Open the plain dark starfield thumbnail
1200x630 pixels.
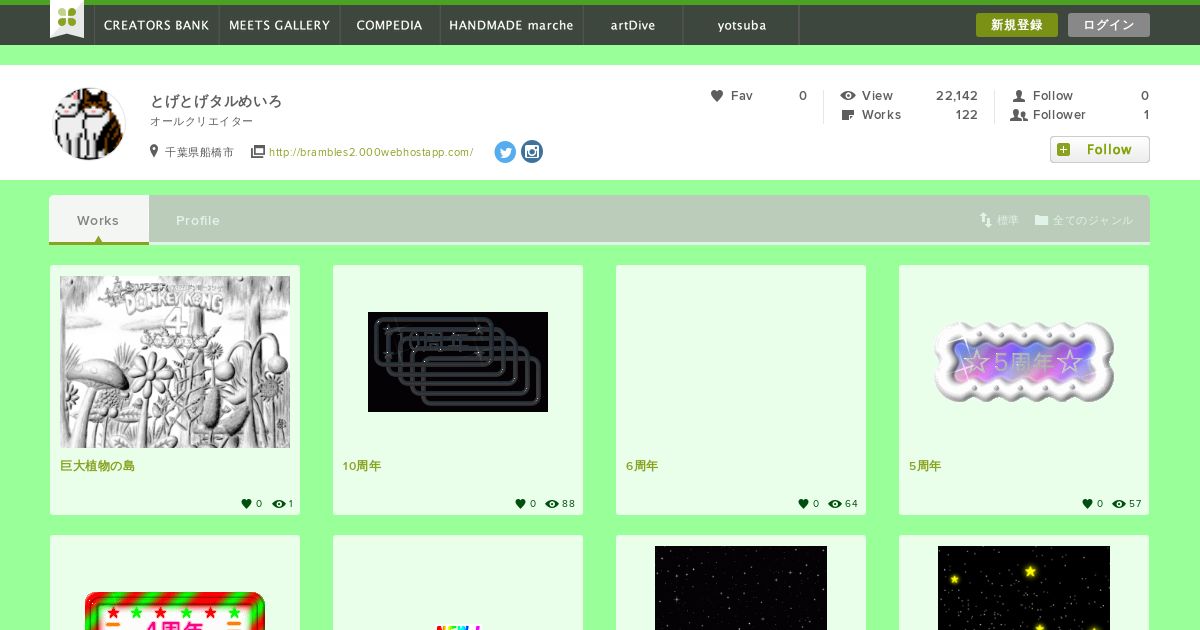pos(741,588)
